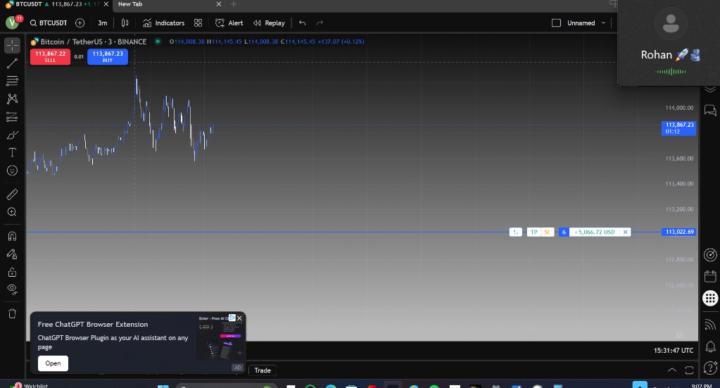
Task: Add SL on the position line
Action: (547, 232)
